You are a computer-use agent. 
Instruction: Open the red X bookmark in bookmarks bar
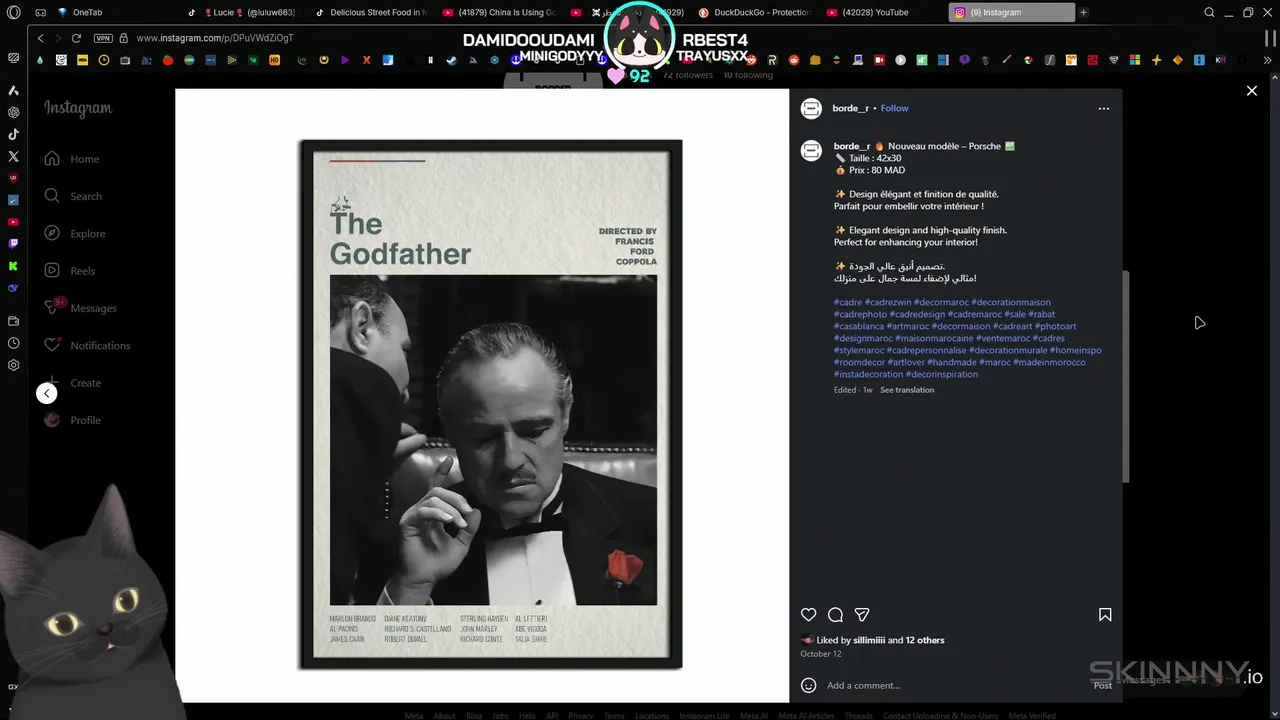coord(366,60)
